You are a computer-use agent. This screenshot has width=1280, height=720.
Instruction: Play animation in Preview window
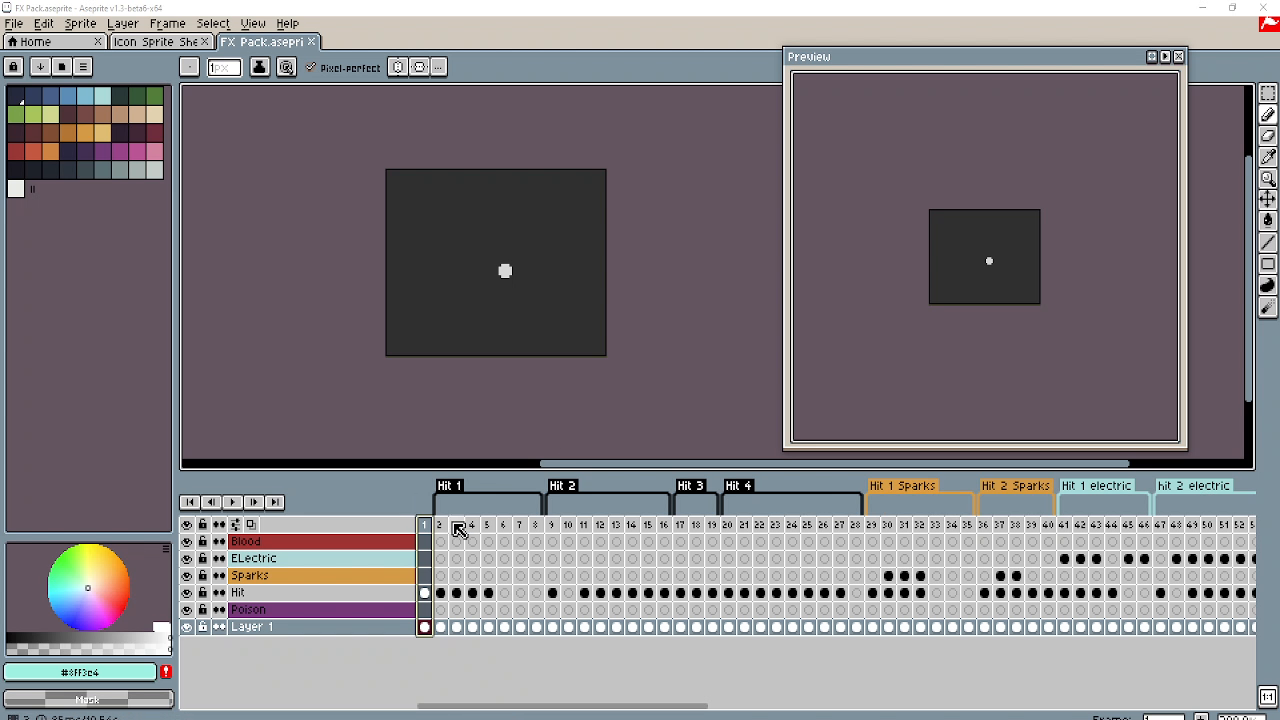[x=1165, y=57]
